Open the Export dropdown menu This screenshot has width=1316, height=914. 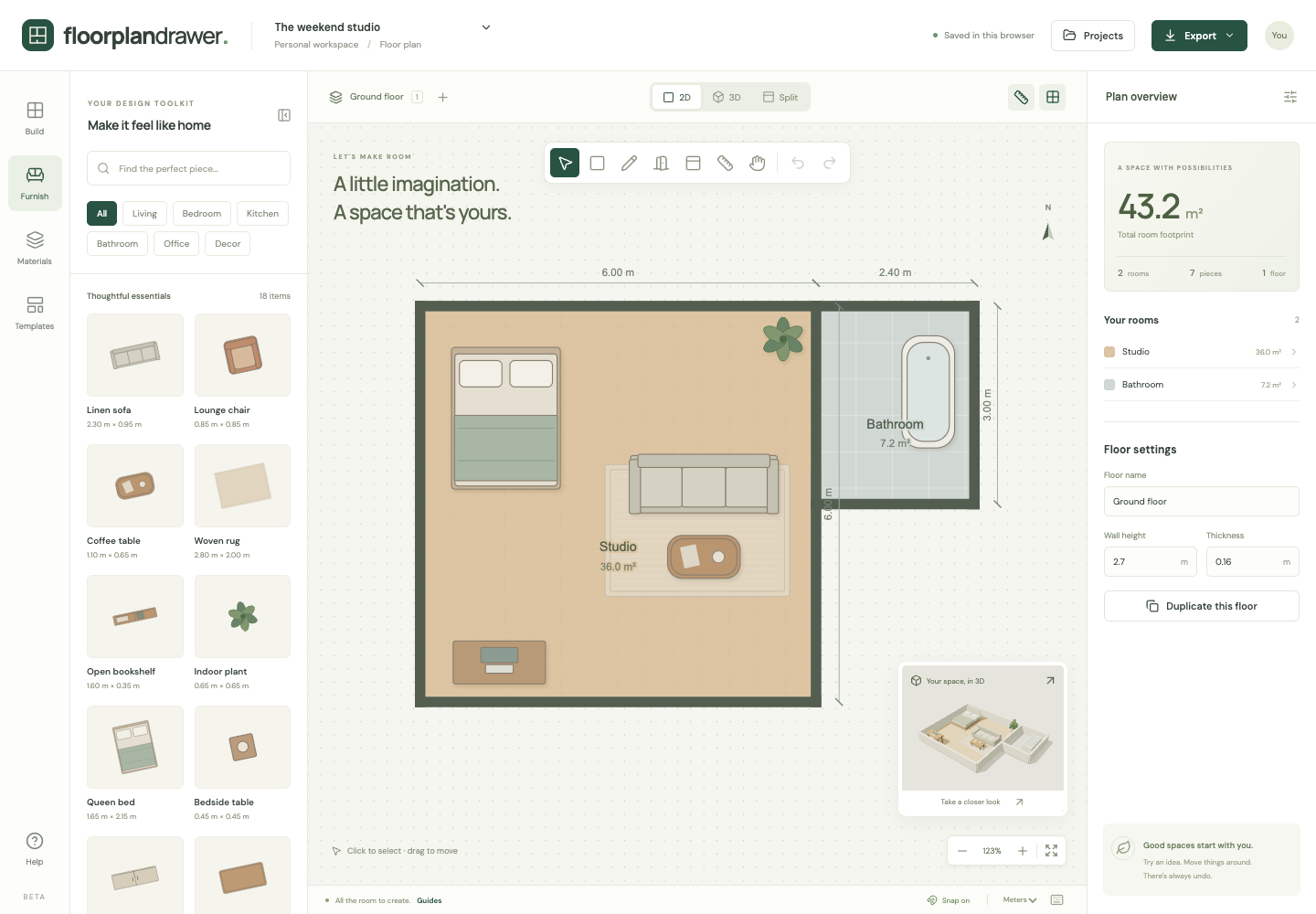pyautogui.click(x=1199, y=36)
